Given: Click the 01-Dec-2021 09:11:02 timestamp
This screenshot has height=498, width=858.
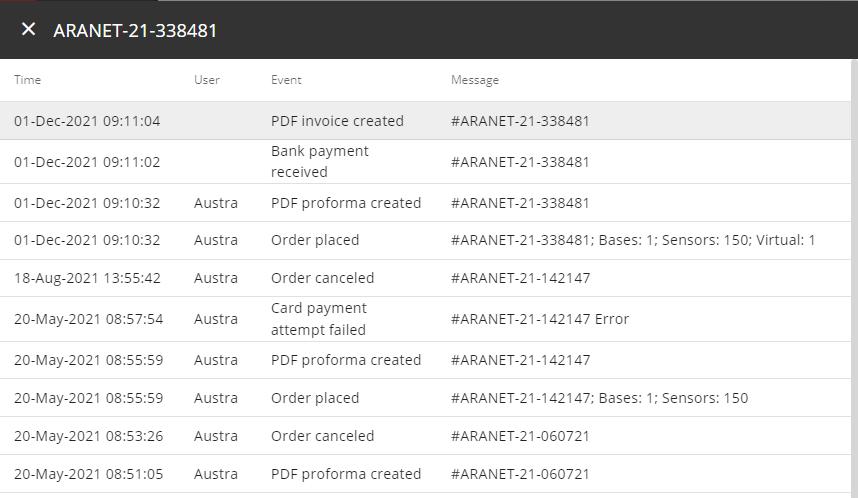Looking at the screenshot, I should (x=87, y=162).
